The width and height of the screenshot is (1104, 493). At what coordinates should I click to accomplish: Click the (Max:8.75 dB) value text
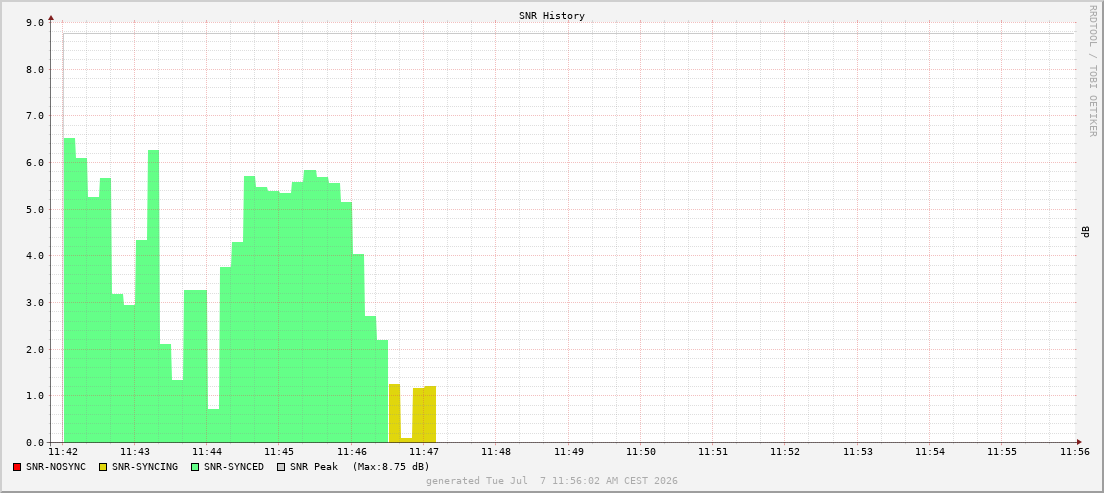(x=391, y=467)
